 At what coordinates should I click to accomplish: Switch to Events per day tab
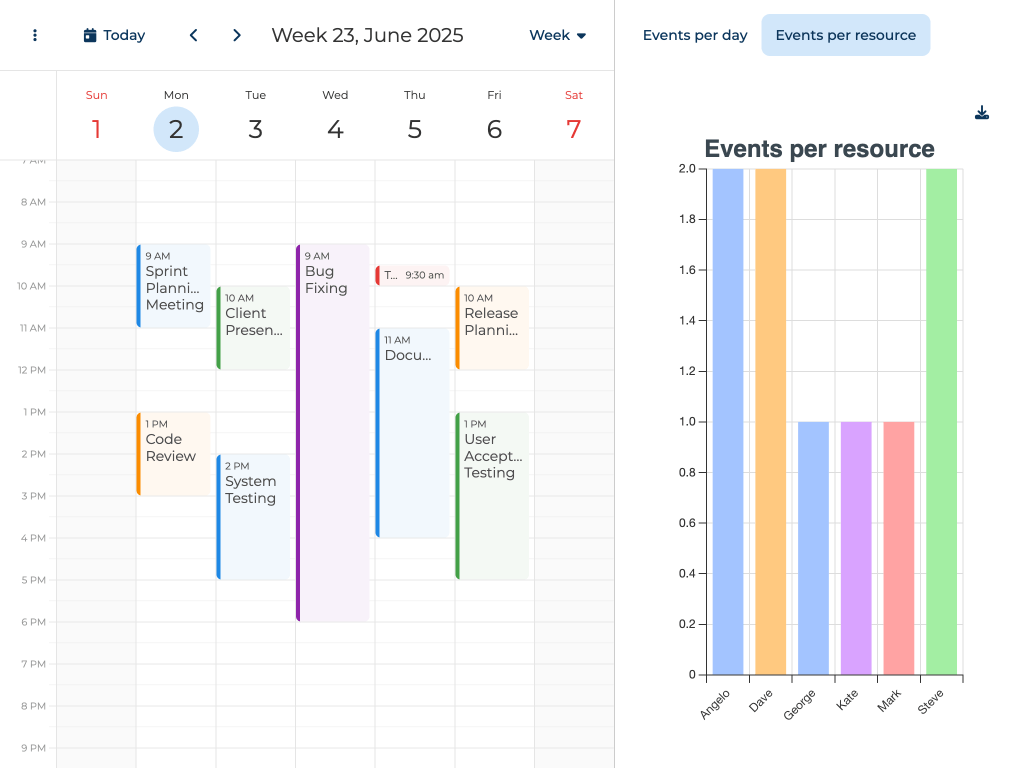695,35
